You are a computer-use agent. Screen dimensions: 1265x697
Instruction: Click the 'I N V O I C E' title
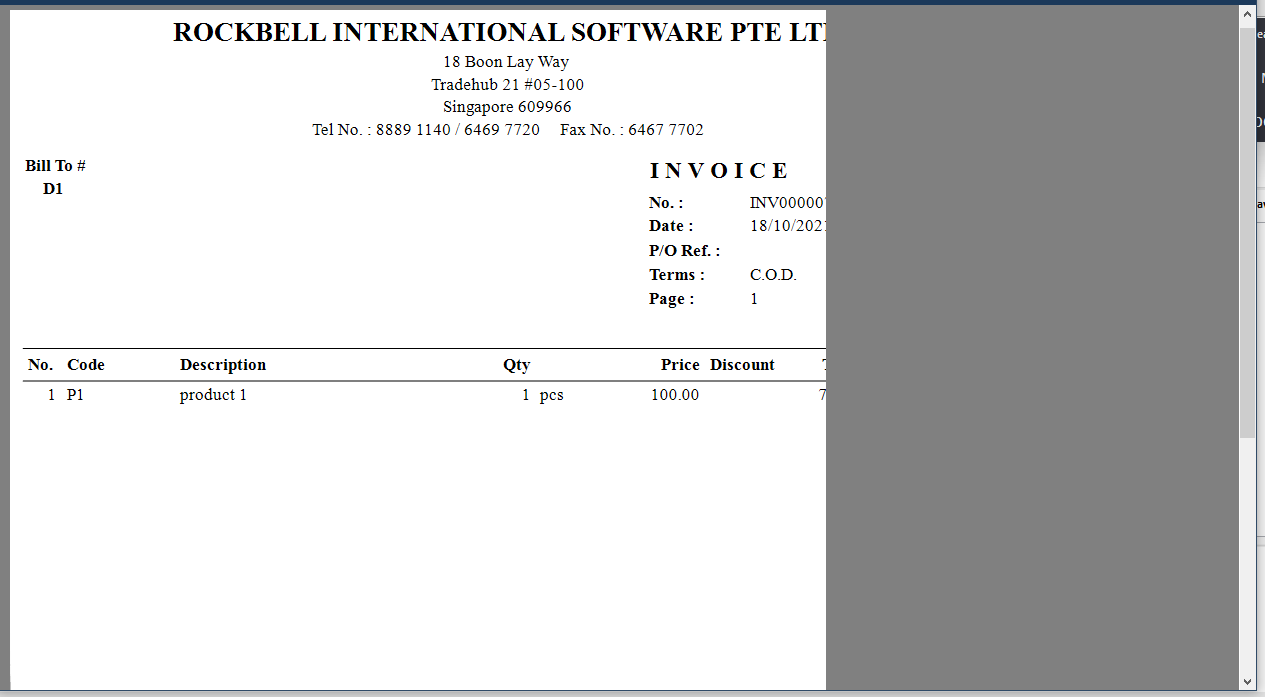pos(718,171)
